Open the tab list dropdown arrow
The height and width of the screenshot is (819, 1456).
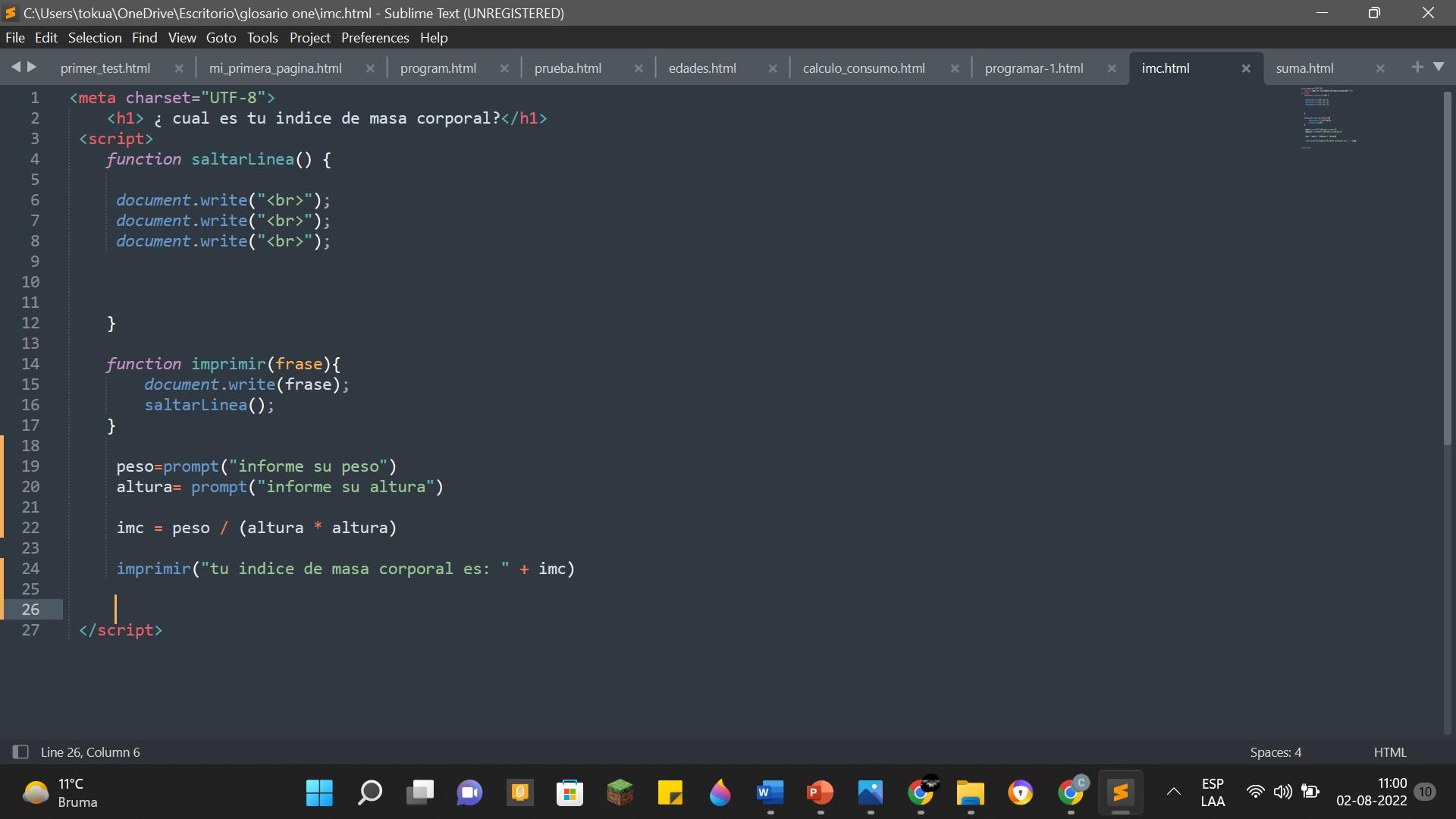tap(1439, 67)
